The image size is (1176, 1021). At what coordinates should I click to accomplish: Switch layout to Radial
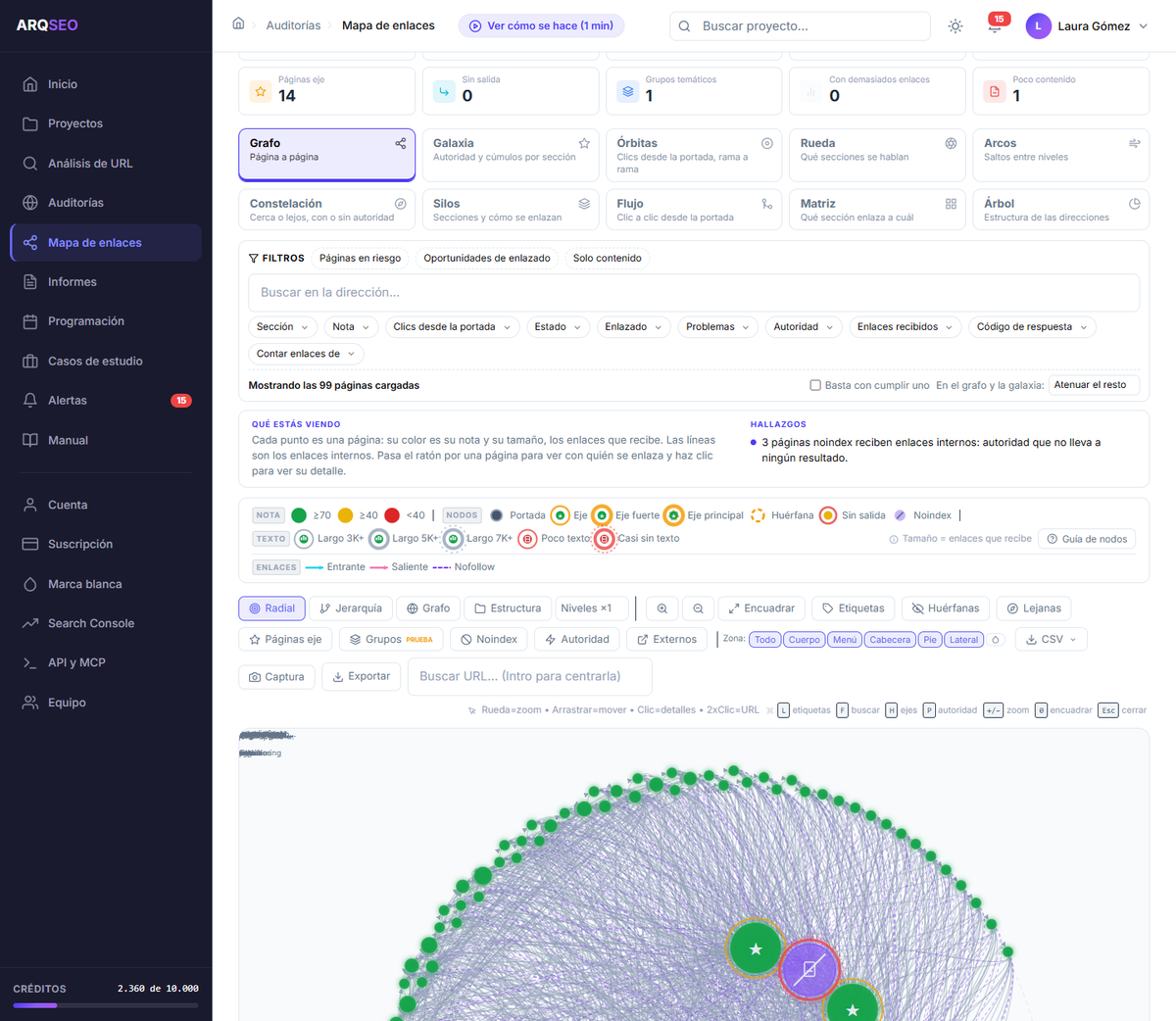coord(272,608)
